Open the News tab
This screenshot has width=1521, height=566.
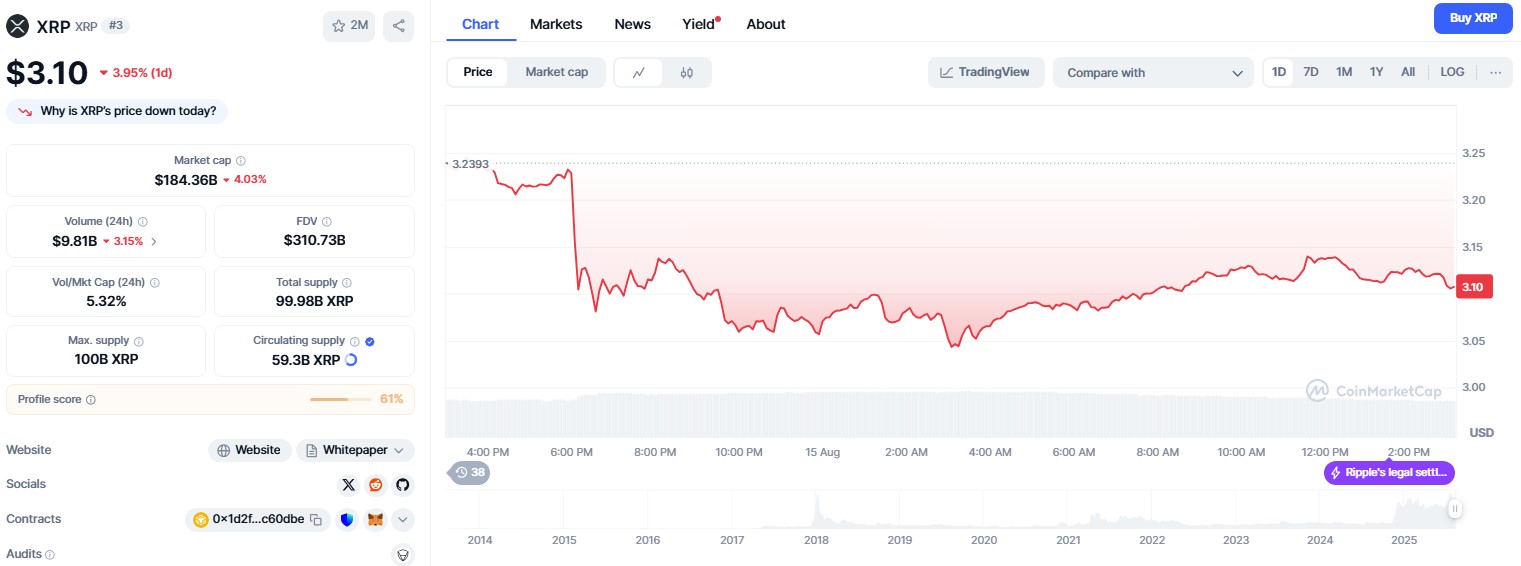(632, 24)
